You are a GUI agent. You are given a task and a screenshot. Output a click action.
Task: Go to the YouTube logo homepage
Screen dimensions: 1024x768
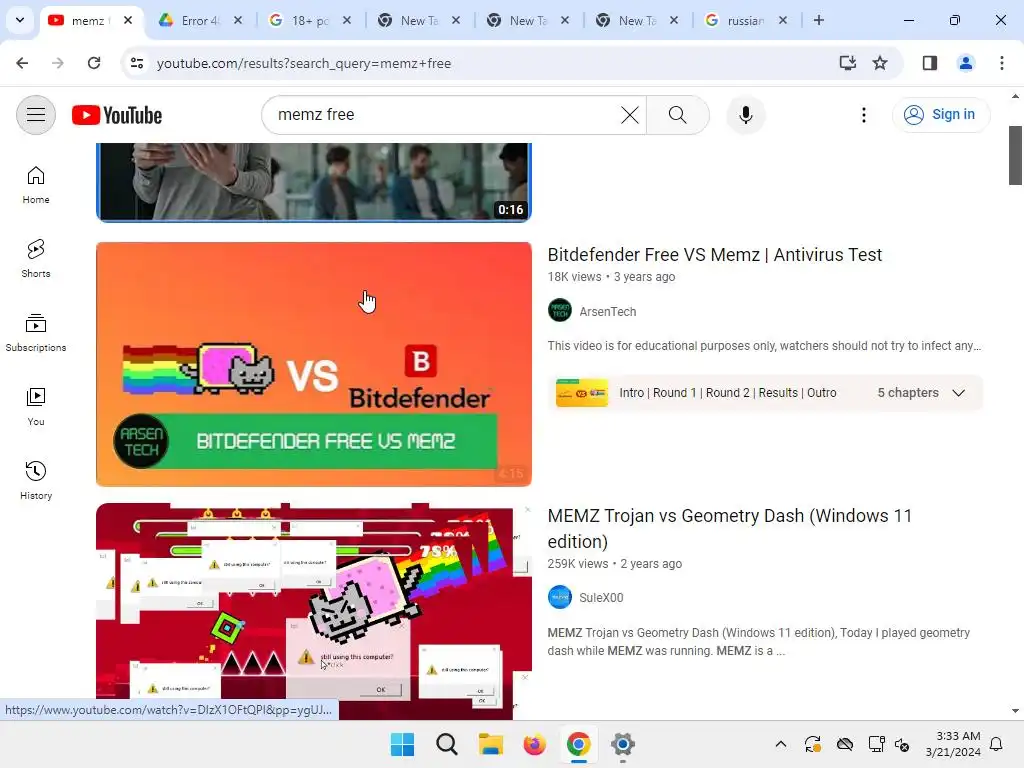117,115
